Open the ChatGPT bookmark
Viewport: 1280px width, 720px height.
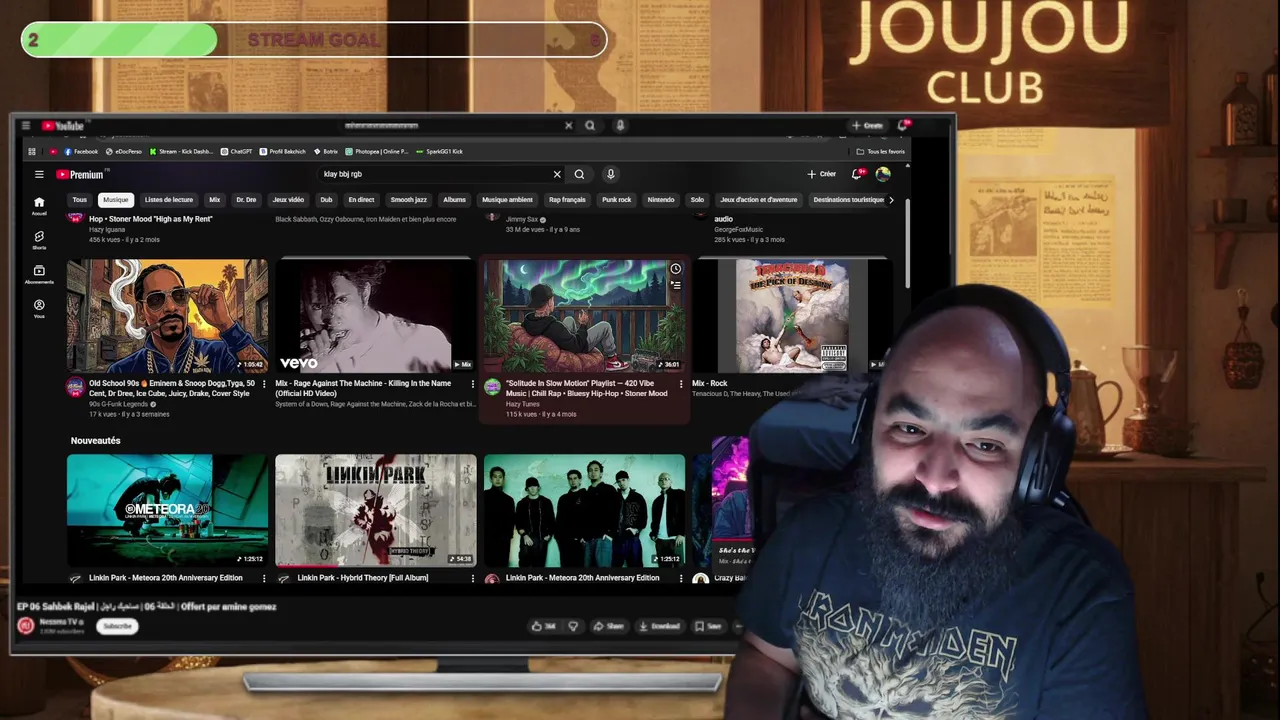coord(236,151)
